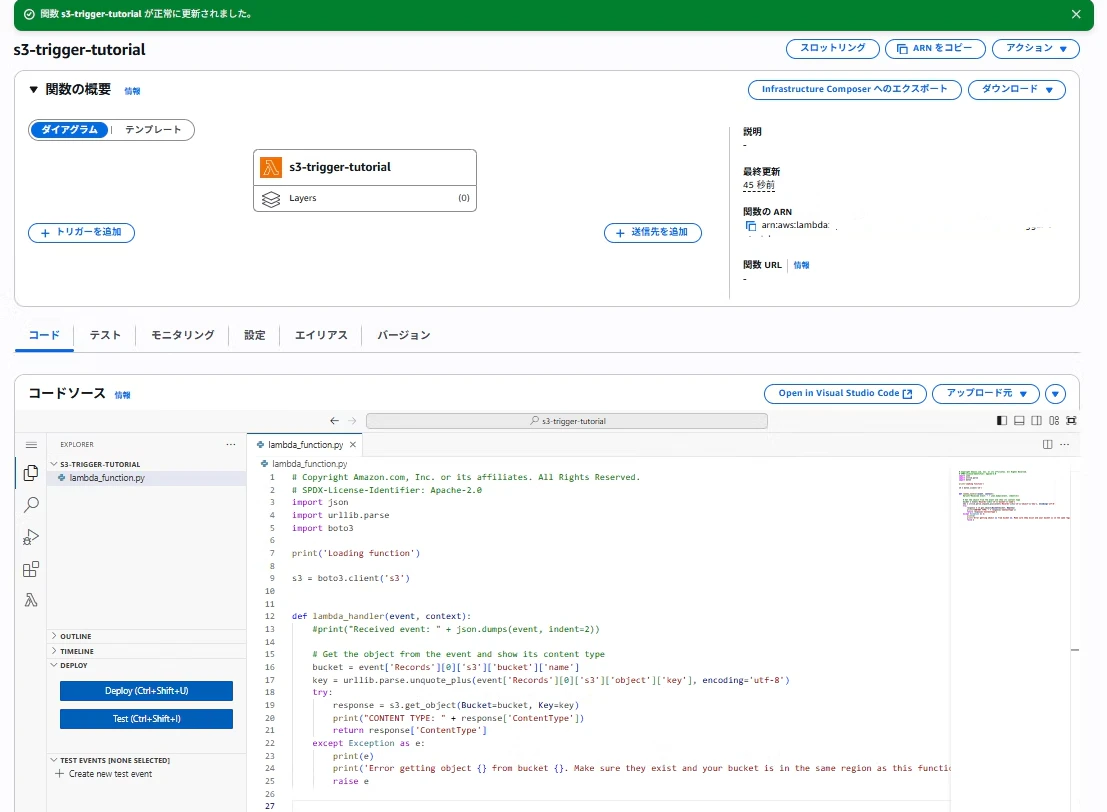Viewport: 1107px width, 812px height.
Task: Click the Layers stack icon
Action: click(271, 199)
